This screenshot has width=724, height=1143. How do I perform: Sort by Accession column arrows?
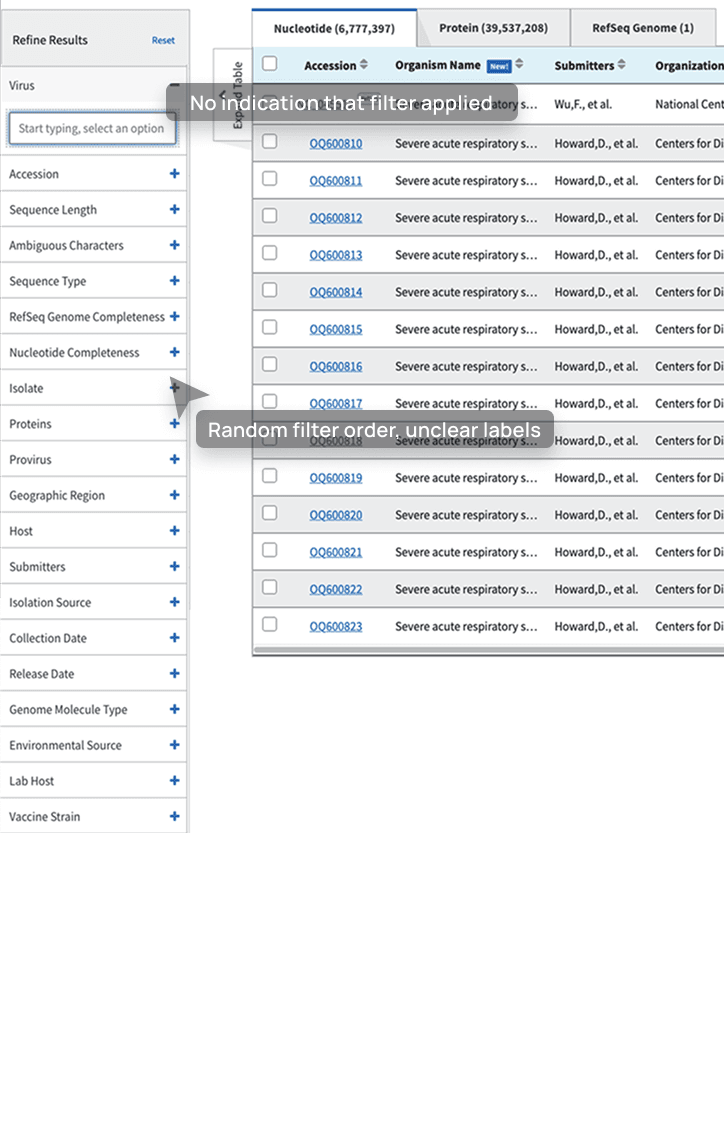click(x=364, y=65)
